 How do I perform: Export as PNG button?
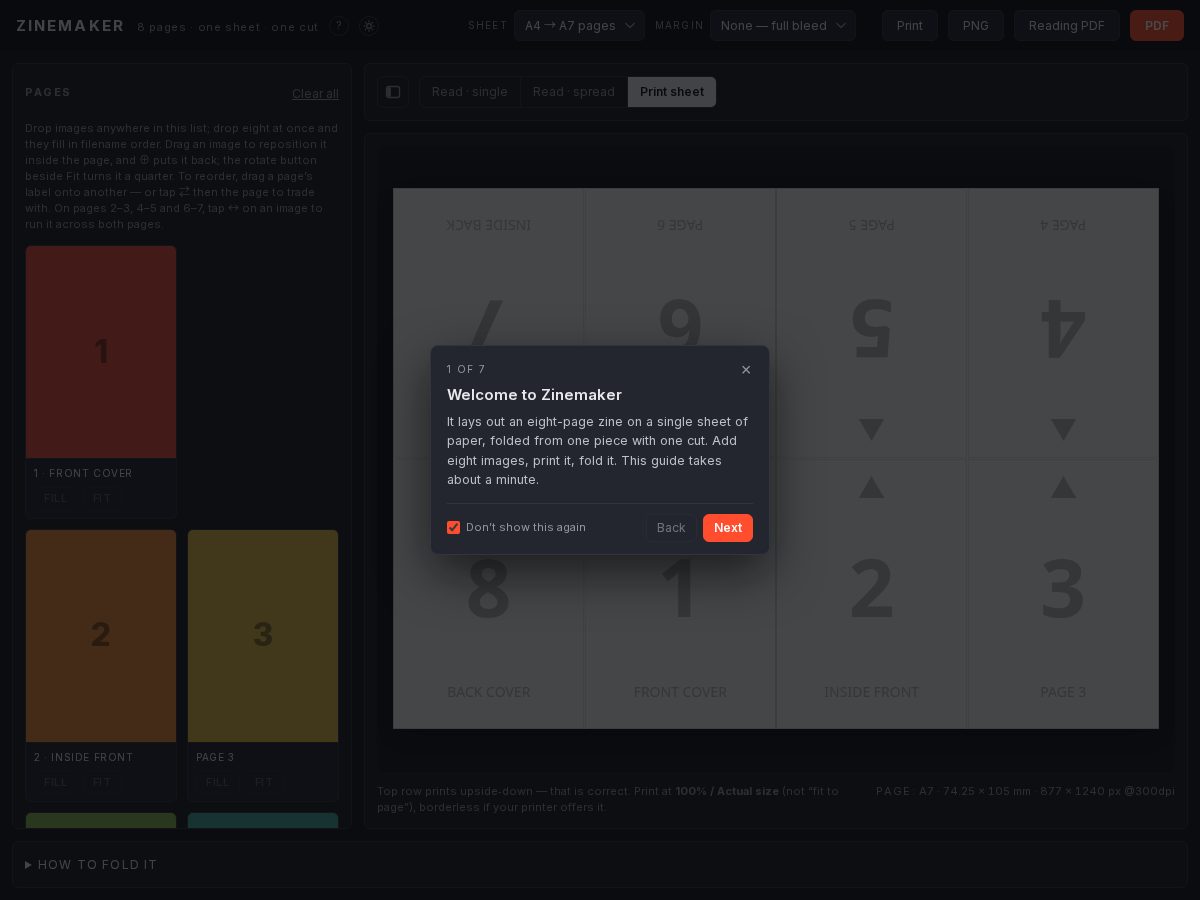(976, 26)
